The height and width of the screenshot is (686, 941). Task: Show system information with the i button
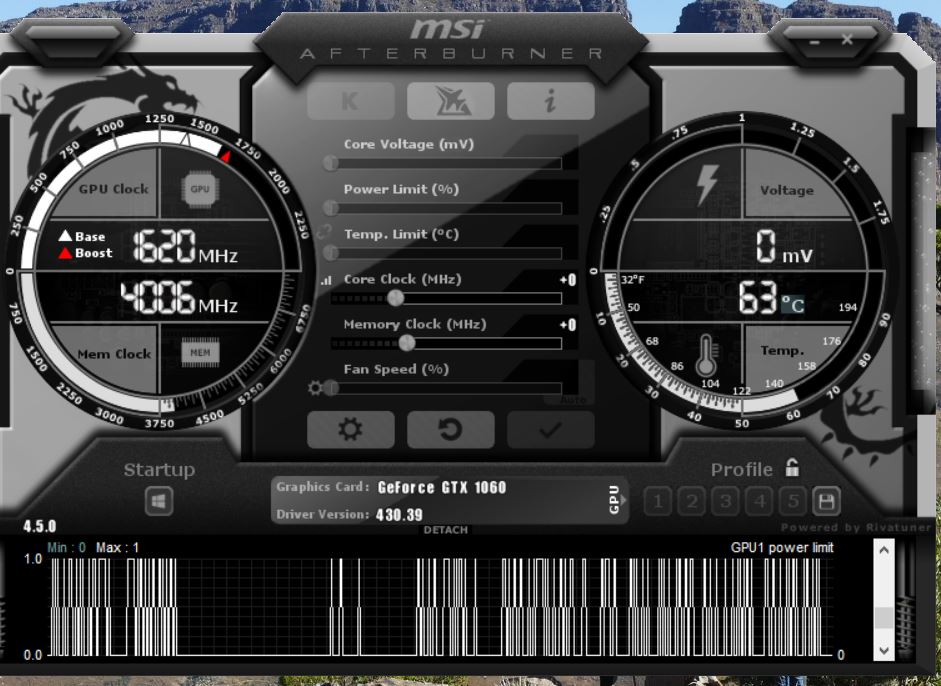pyautogui.click(x=551, y=101)
